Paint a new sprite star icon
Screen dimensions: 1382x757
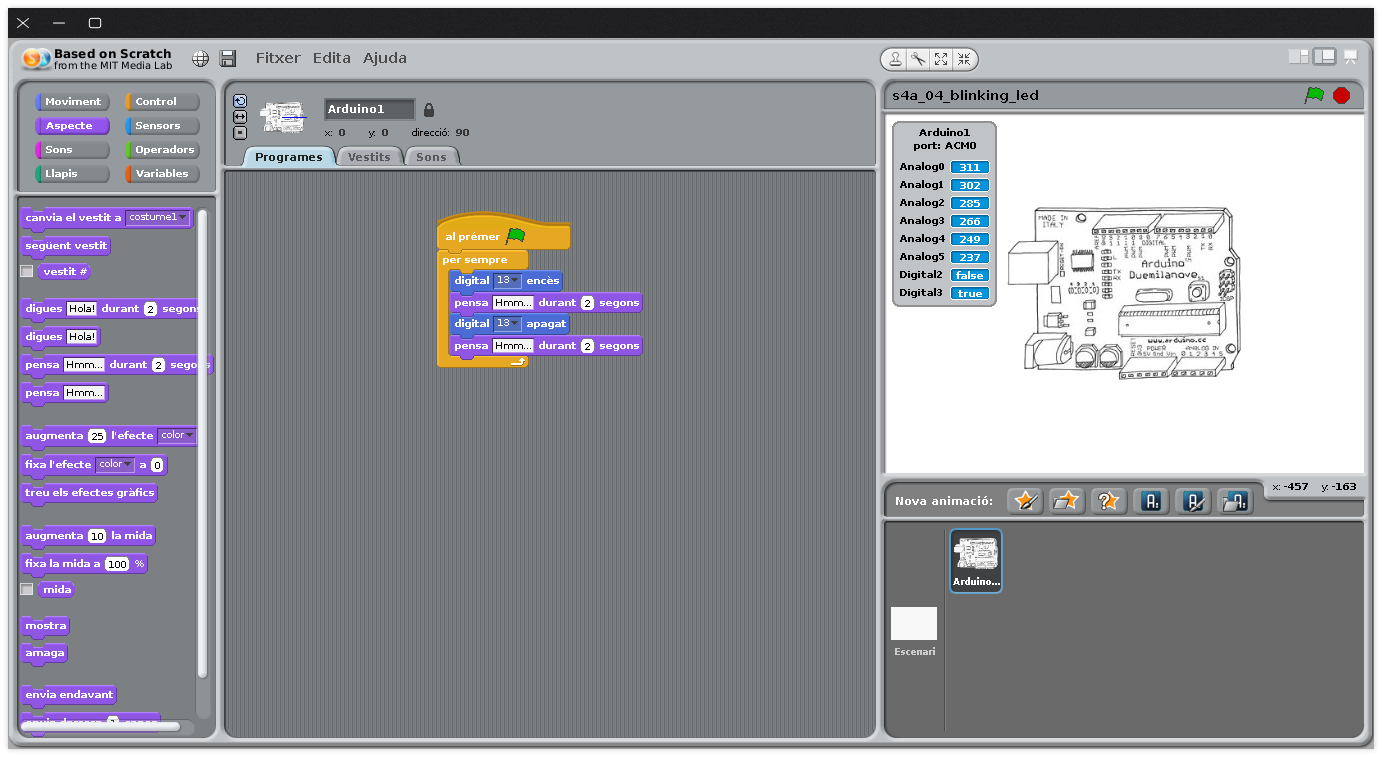(1025, 501)
